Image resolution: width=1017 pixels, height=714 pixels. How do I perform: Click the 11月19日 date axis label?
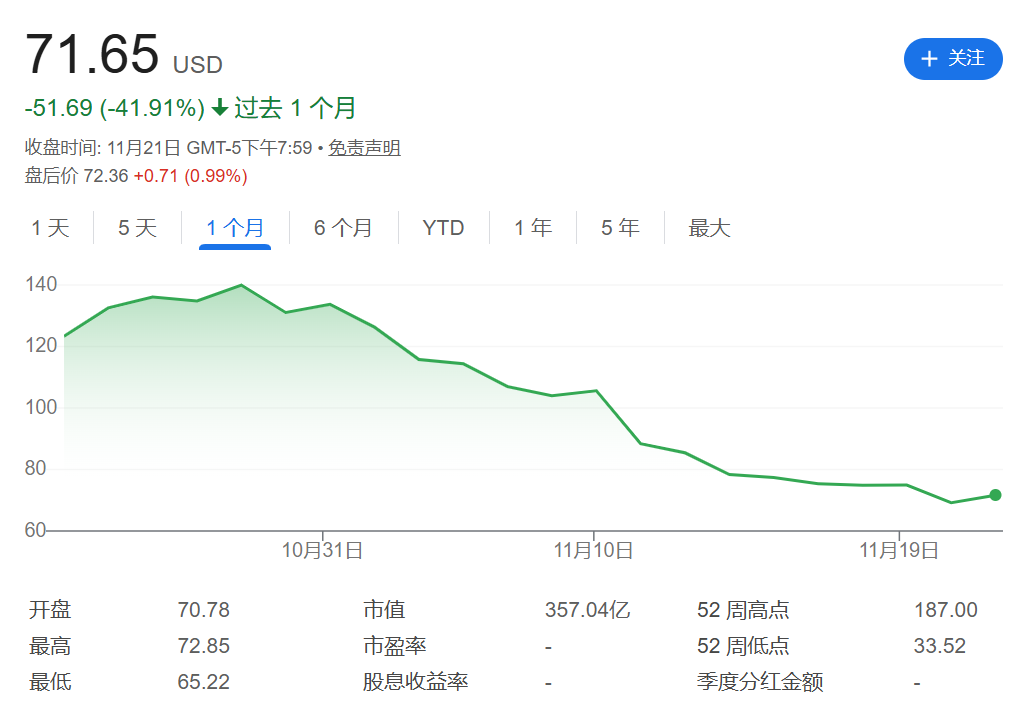[899, 550]
